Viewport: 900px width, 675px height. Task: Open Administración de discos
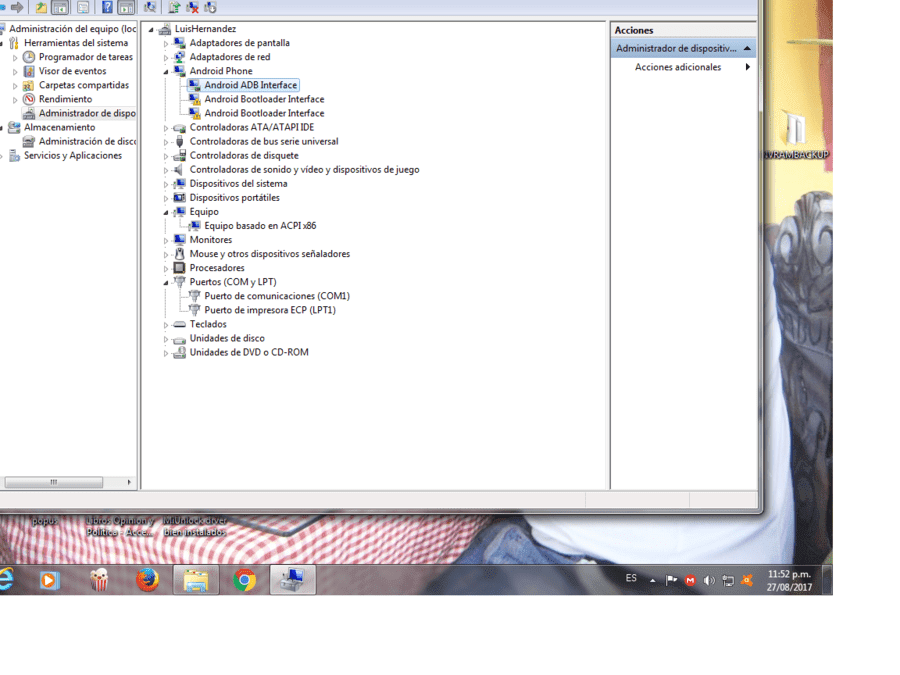pyautogui.click(x=87, y=141)
